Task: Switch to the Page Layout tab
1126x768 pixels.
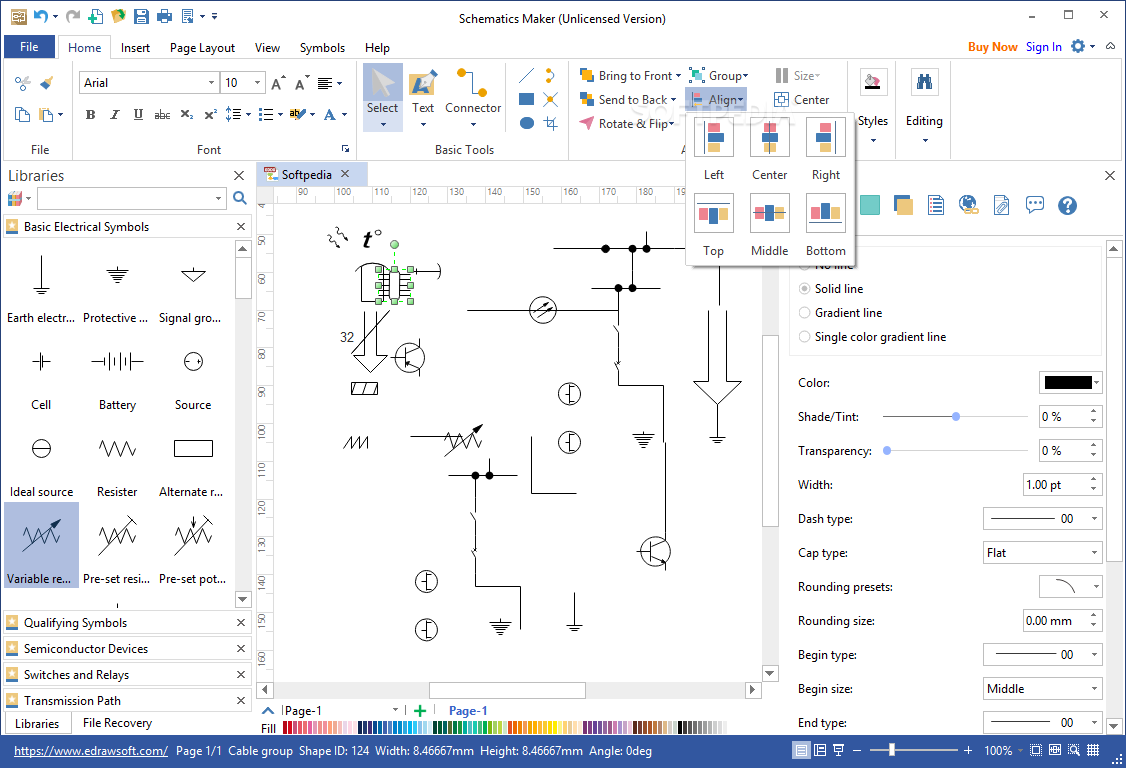Action: (x=202, y=47)
